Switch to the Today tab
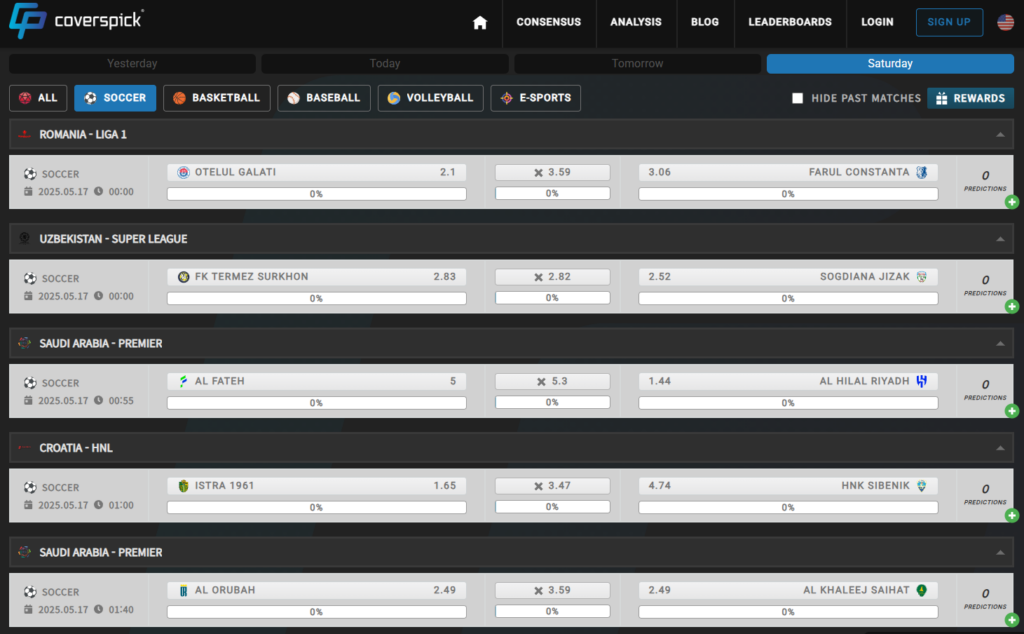This screenshot has width=1024, height=634. [x=385, y=63]
